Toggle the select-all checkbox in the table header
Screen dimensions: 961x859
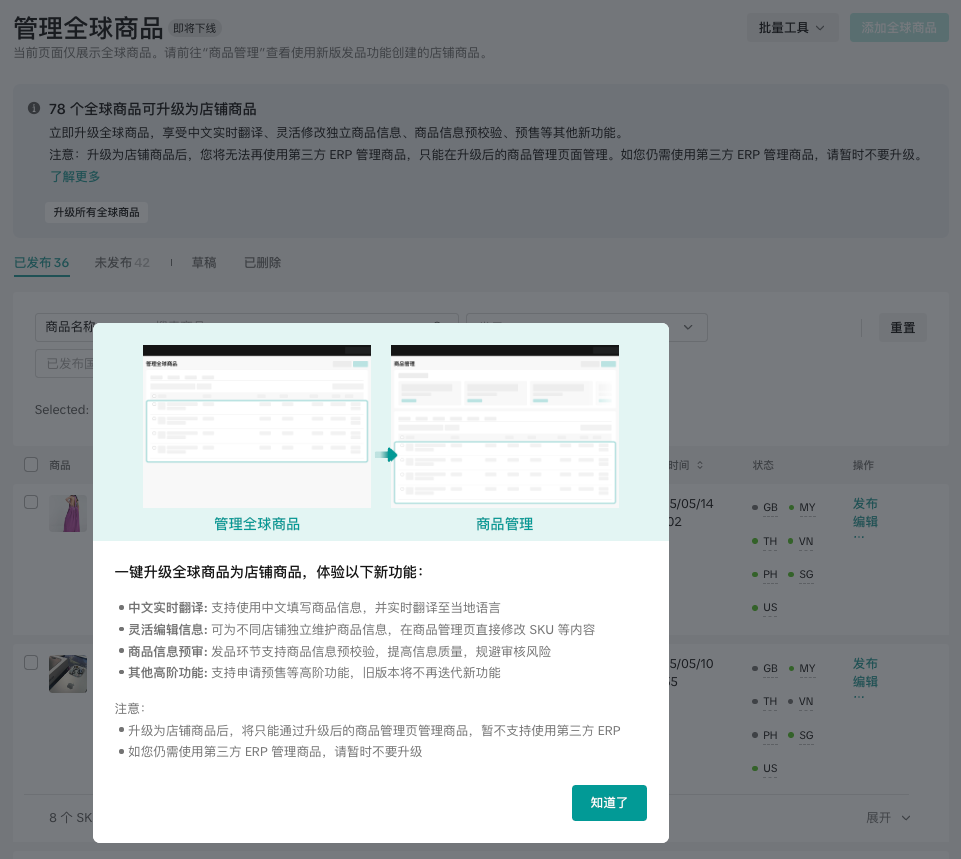(31, 465)
